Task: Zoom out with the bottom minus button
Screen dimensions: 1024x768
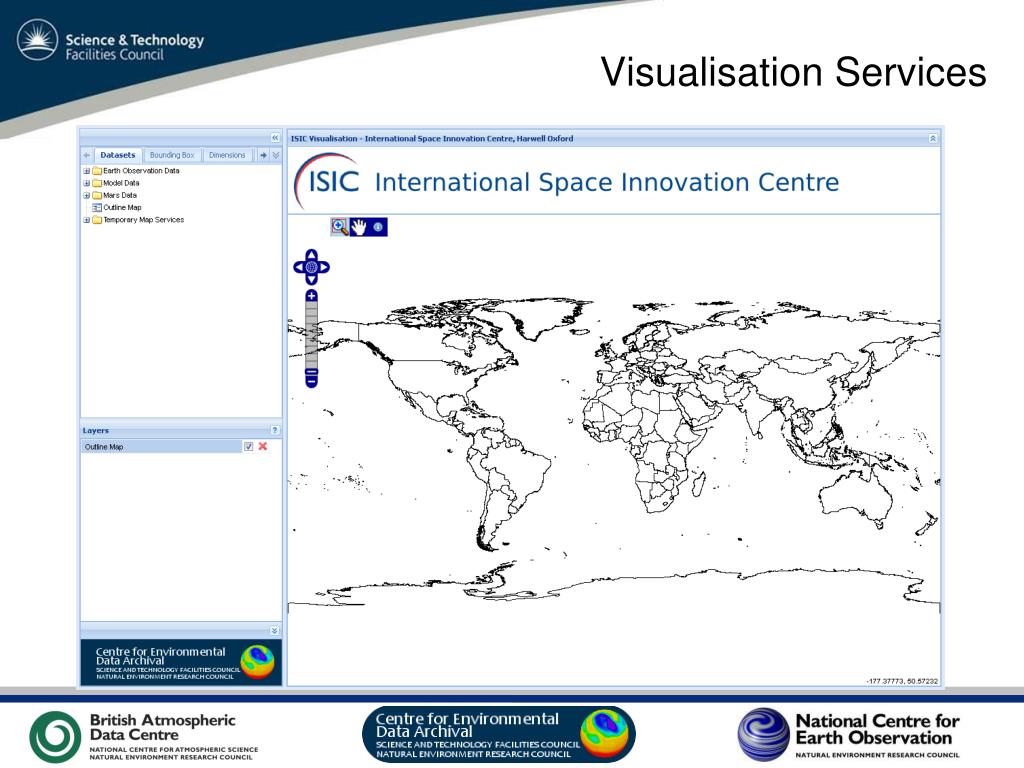Action: [x=312, y=380]
